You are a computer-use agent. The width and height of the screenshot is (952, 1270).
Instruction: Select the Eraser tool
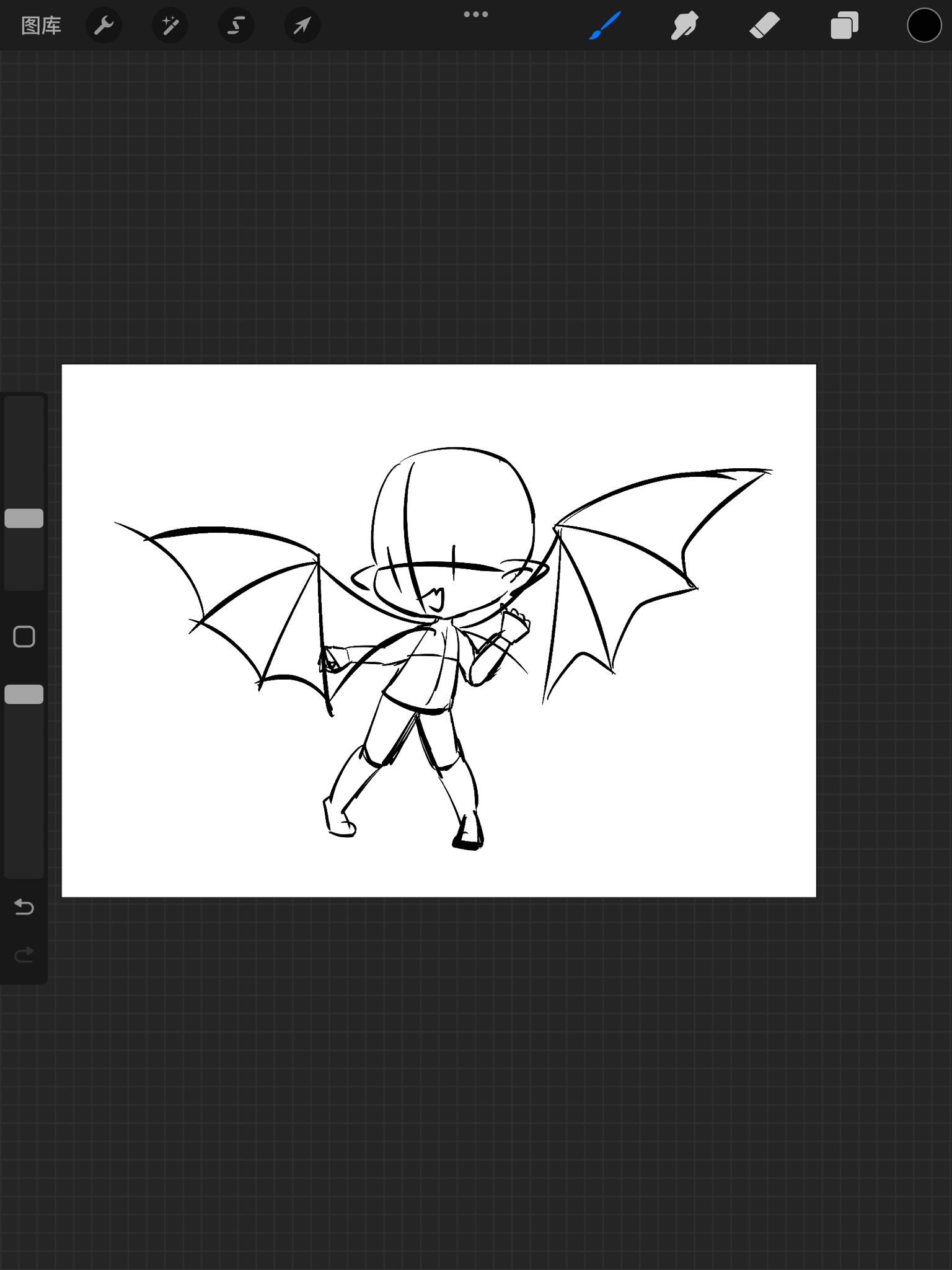point(765,26)
